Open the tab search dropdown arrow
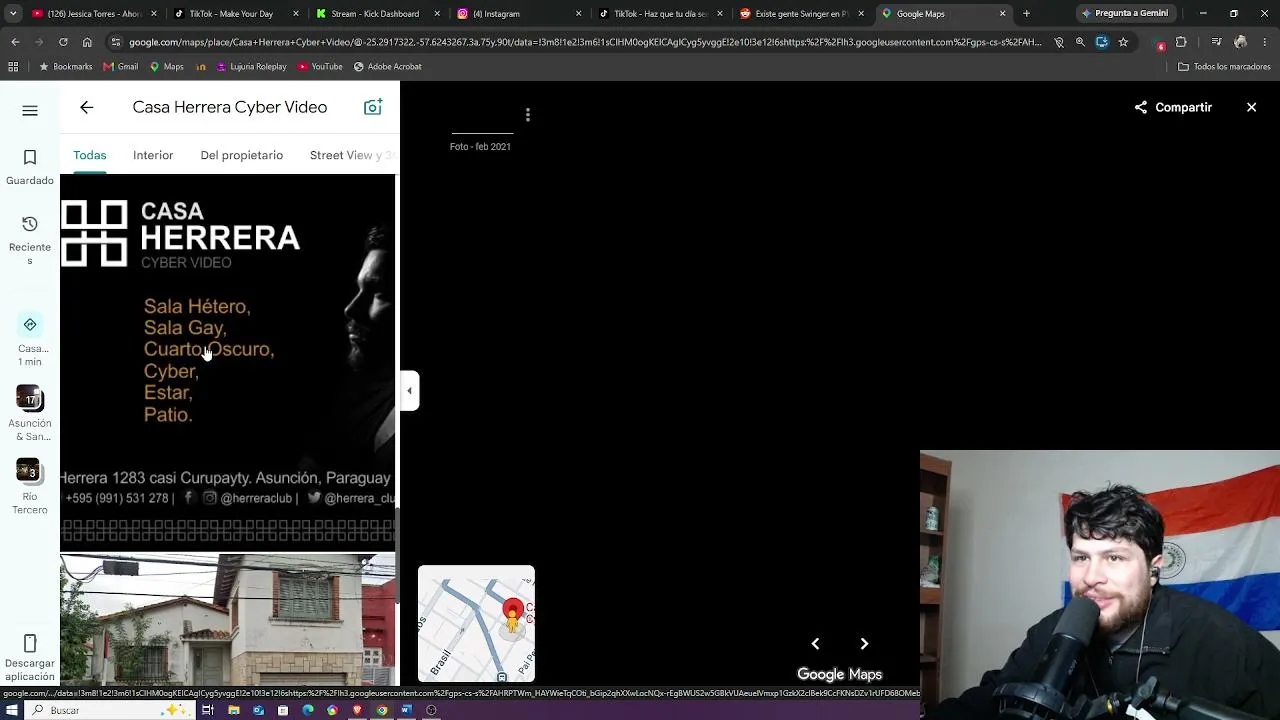Viewport: 1280px width, 720px height. click(x=13, y=14)
